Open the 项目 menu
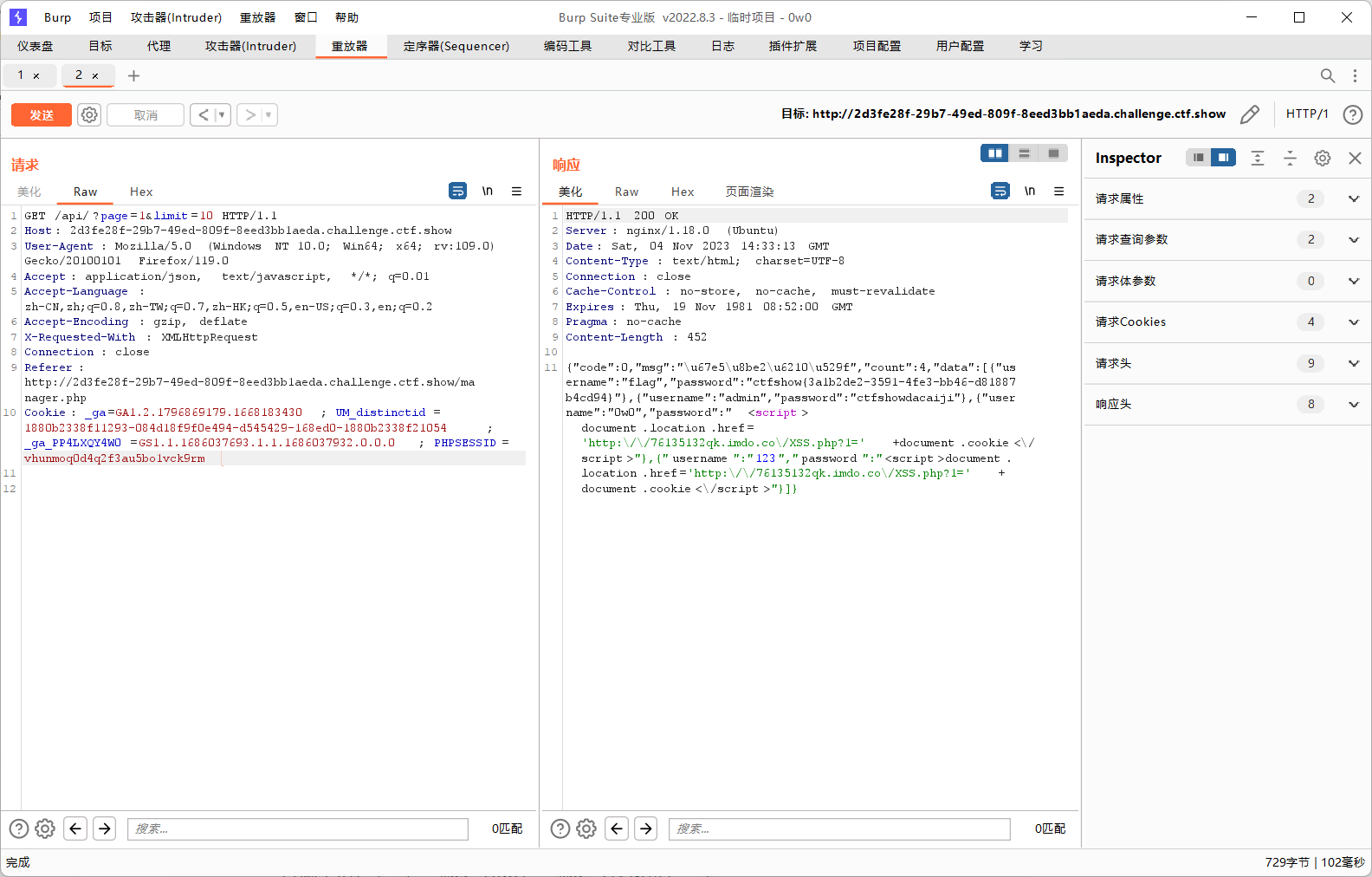 100,17
